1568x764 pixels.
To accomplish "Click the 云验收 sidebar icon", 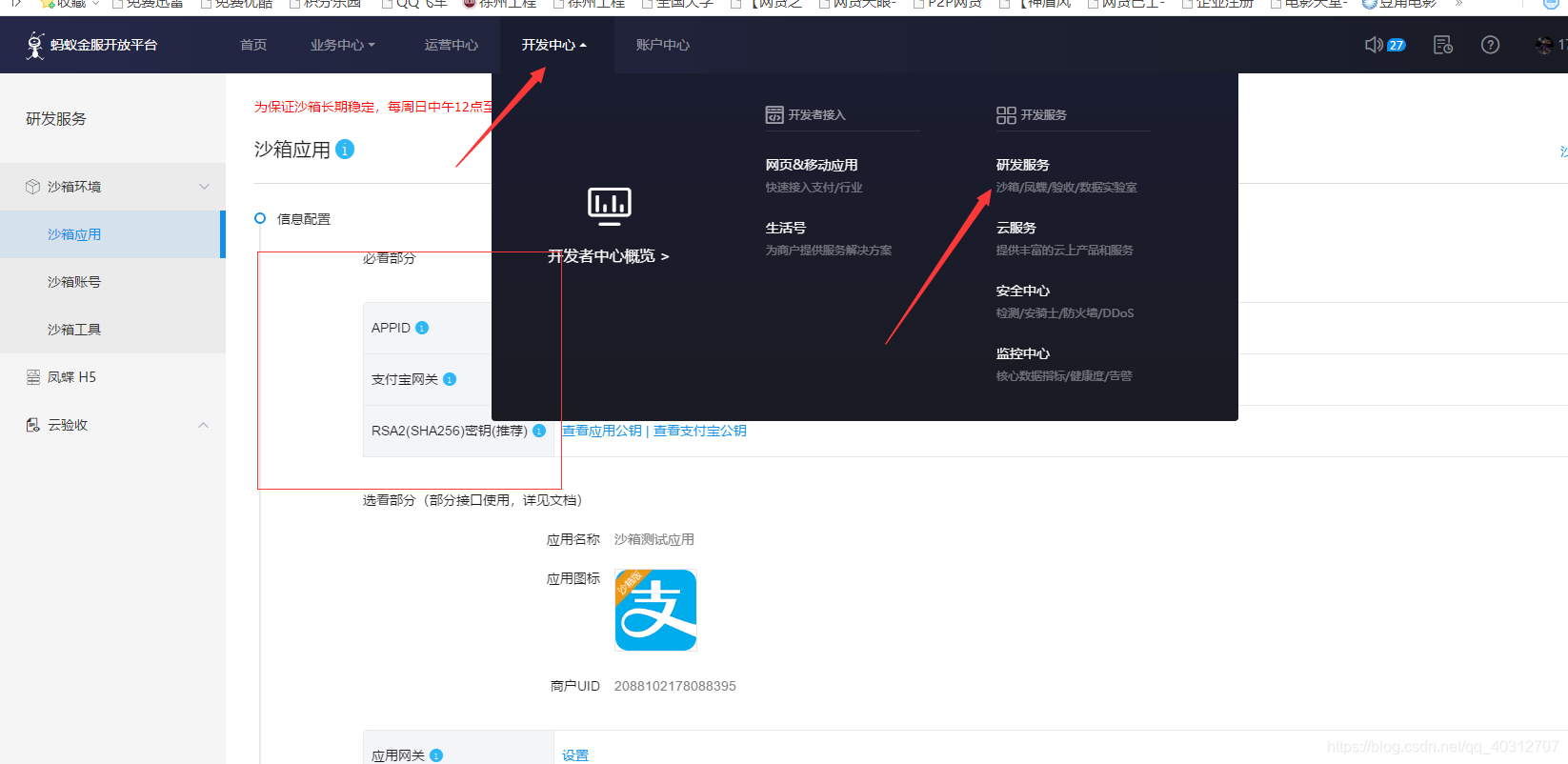I will pos(33,425).
